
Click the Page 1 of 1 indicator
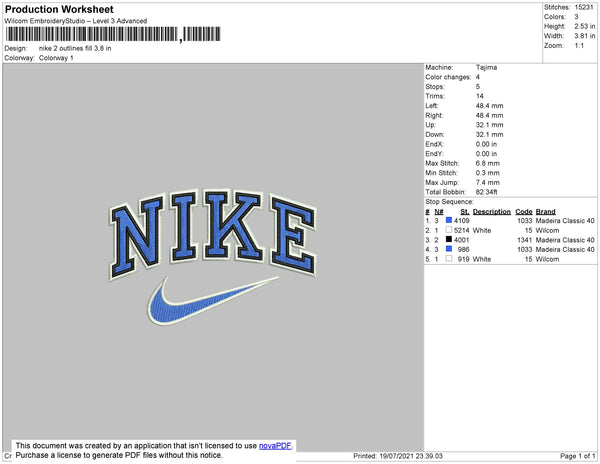578,456
